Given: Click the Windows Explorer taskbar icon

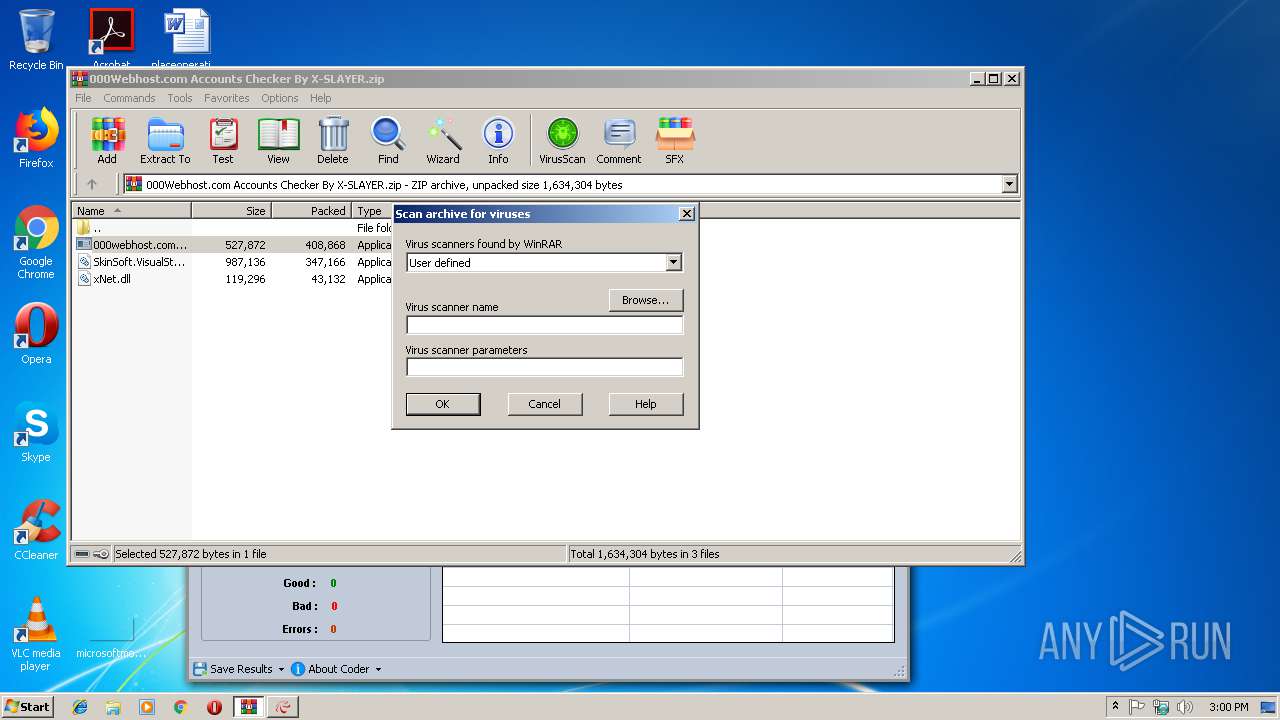Looking at the screenshot, I should click(x=113, y=707).
